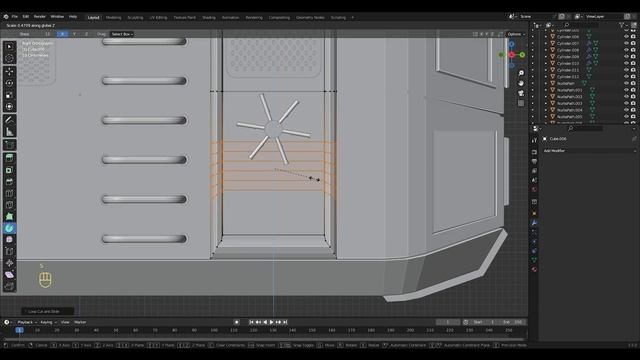Image resolution: width=640 pixels, height=360 pixels.
Task: Select the Smooth vertices tool
Action: [x=9, y=240]
